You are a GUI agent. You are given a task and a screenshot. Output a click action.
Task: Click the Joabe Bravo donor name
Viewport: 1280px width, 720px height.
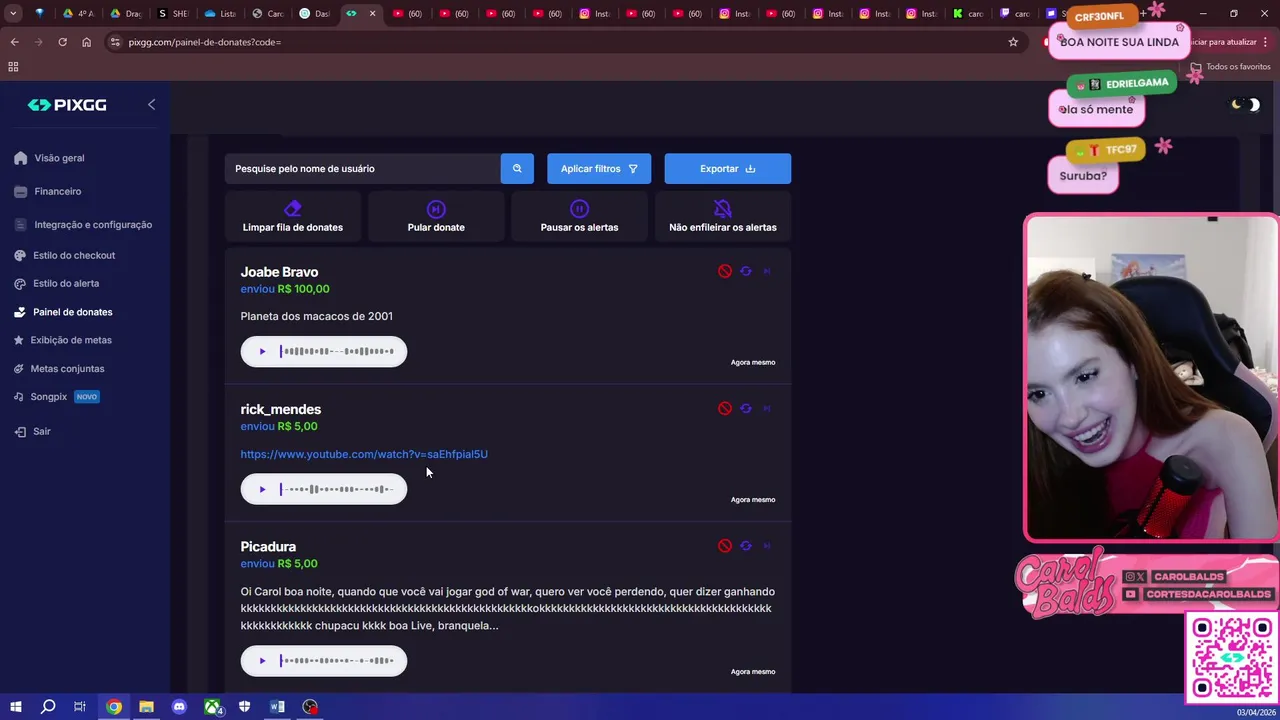pyautogui.click(x=279, y=272)
